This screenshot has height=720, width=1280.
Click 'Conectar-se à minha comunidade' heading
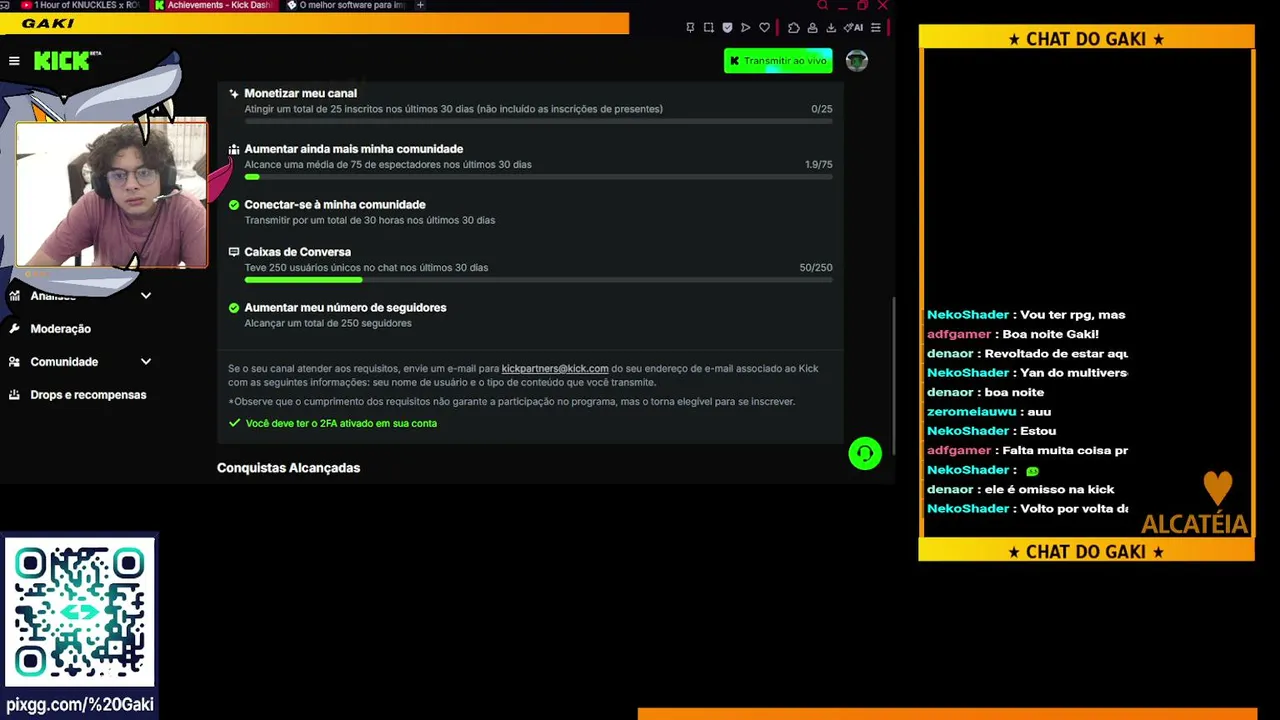(335, 205)
